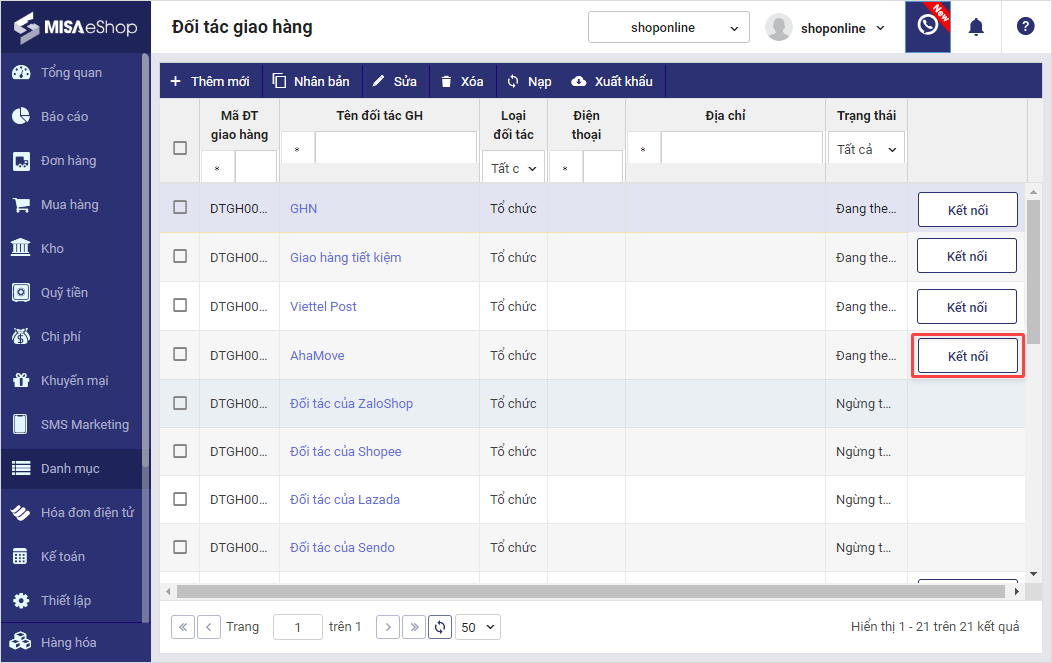Image resolution: width=1052 pixels, height=663 pixels.
Task: Click the Xuất khẩu cloud export button
Action: tap(611, 81)
